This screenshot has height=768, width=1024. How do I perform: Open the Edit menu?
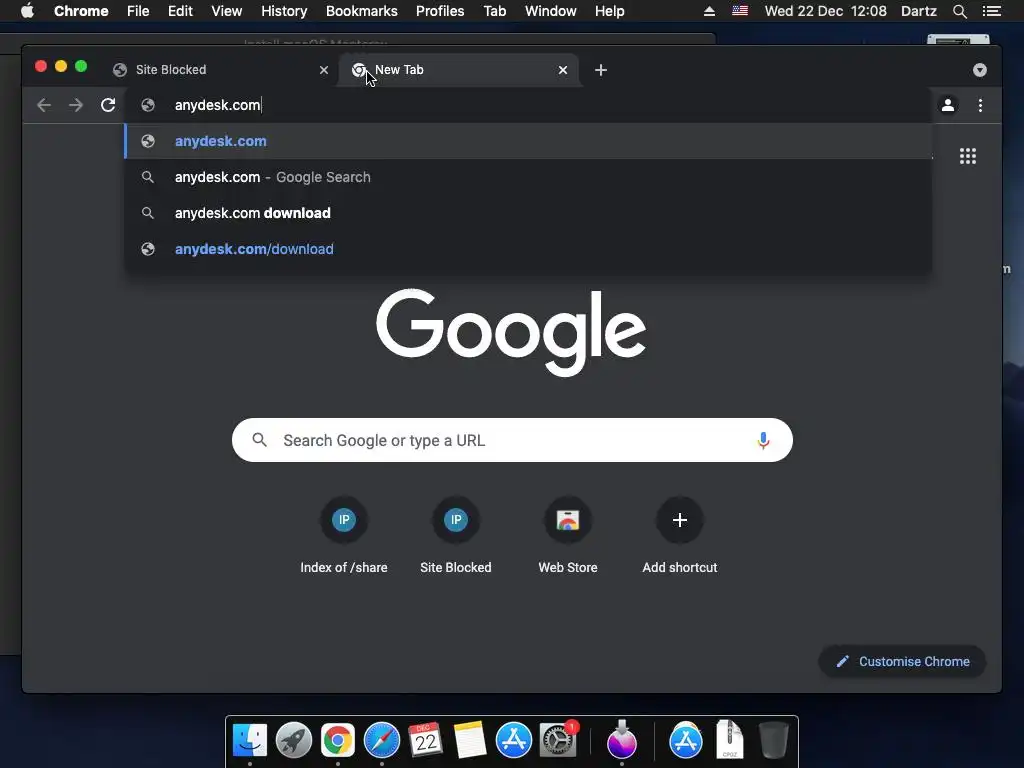(x=180, y=11)
